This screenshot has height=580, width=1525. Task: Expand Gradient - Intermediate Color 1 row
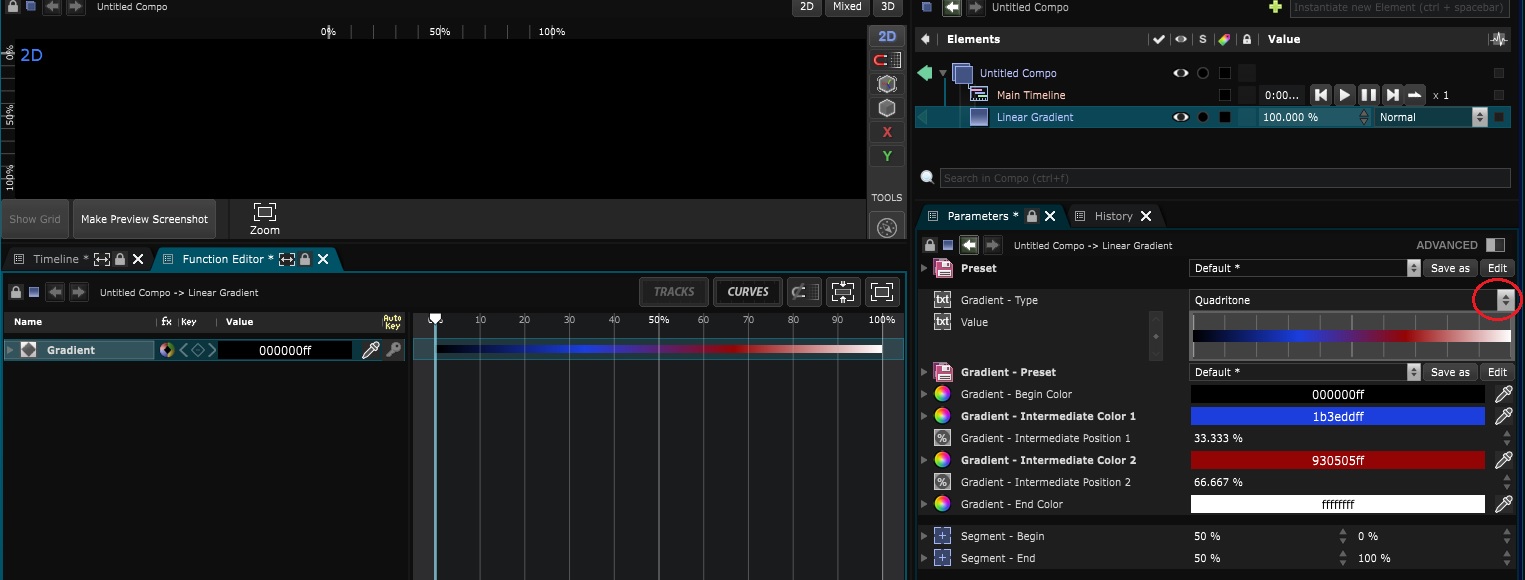click(x=924, y=416)
